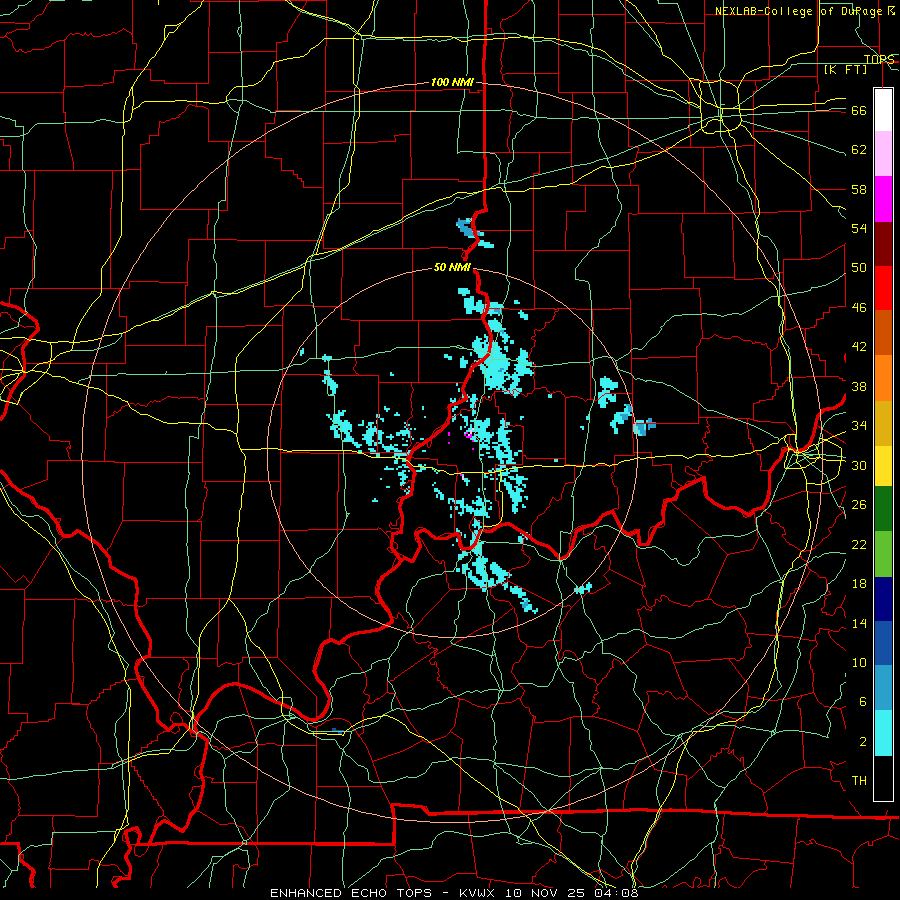Select the [K FT] units label
This screenshot has height=900, width=900.
click(845, 69)
